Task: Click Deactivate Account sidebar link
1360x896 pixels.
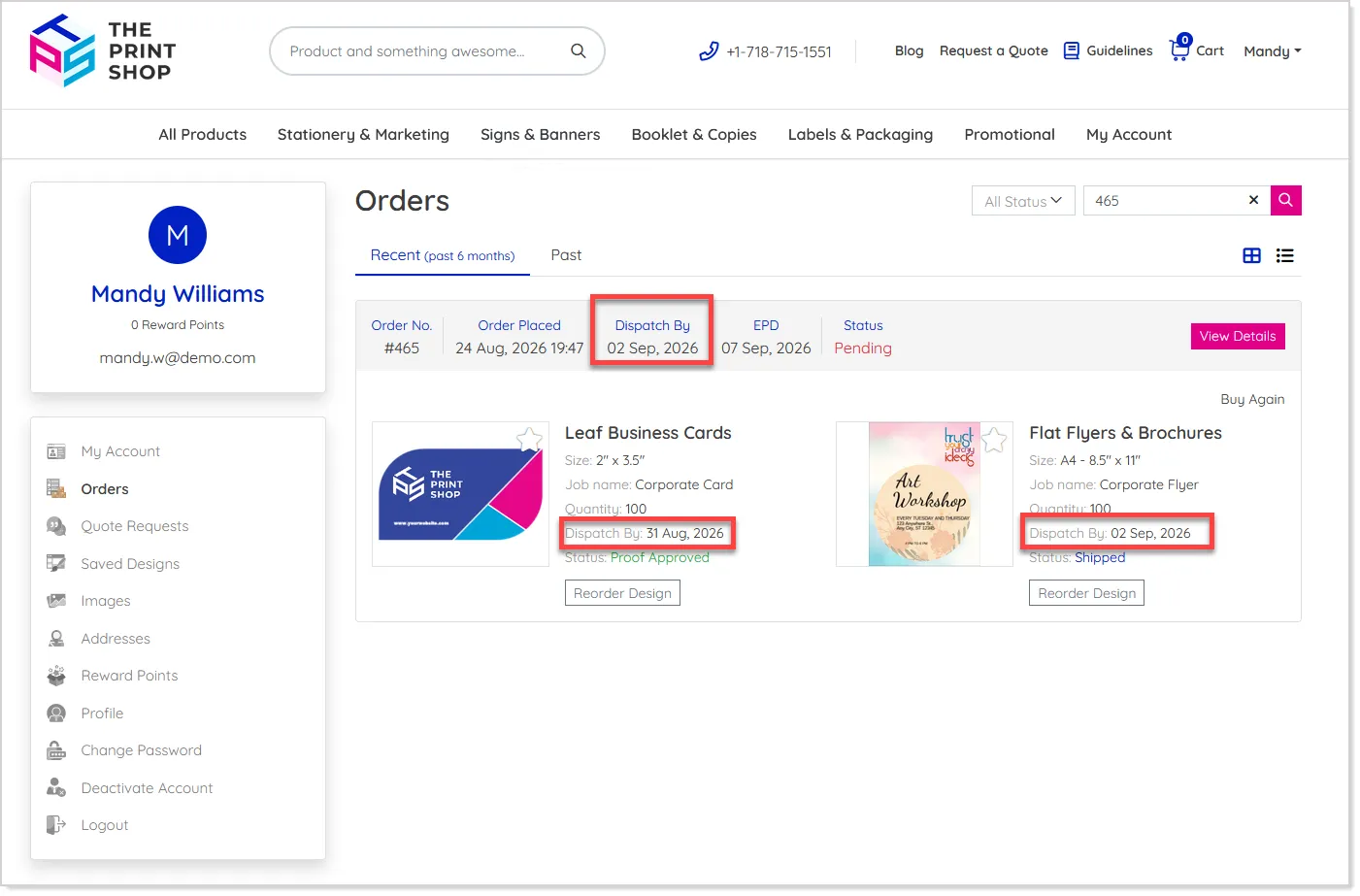Action: [147, 788]
